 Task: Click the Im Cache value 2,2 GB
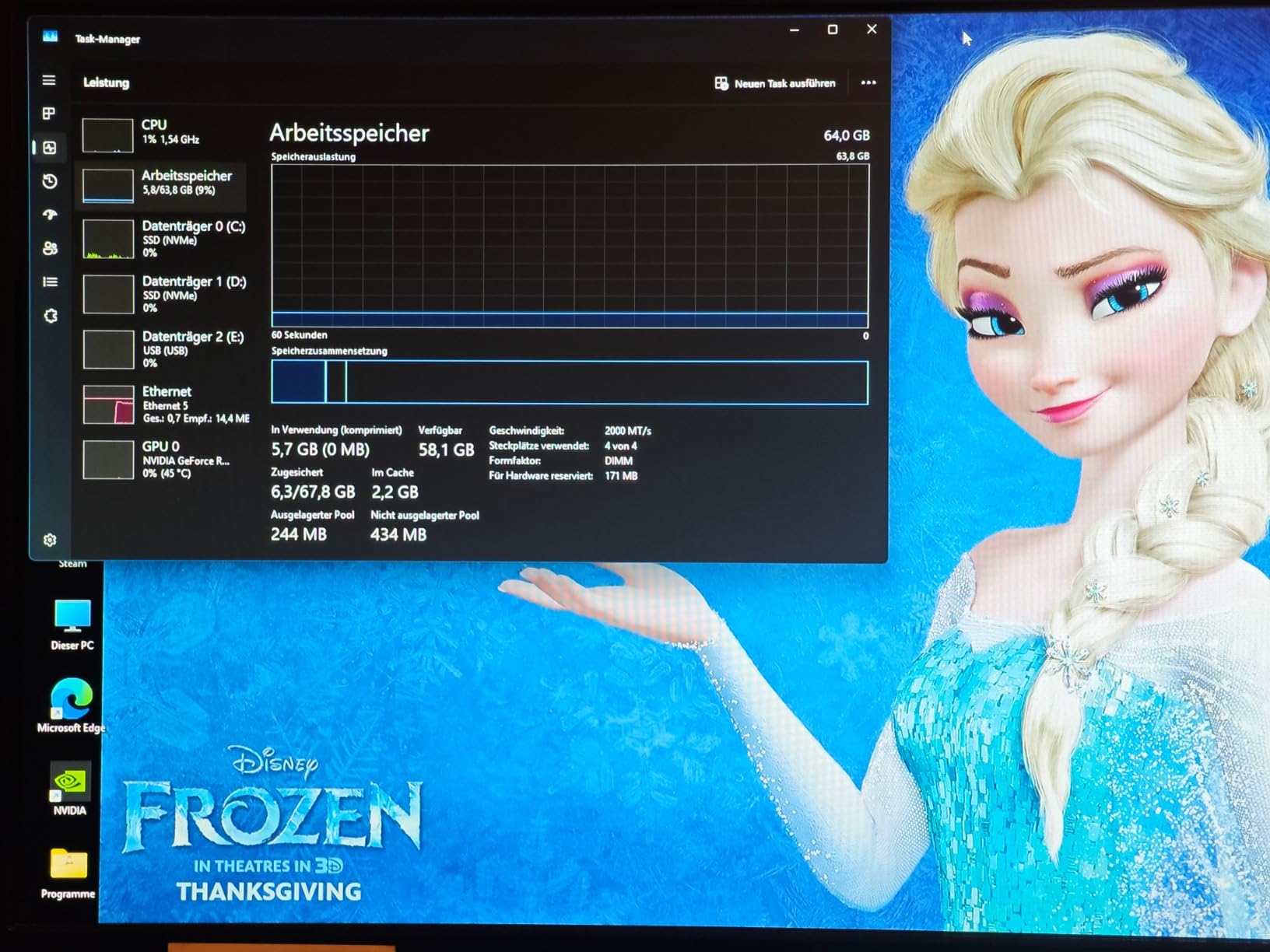pyautogui.click(x=395, y=492)
